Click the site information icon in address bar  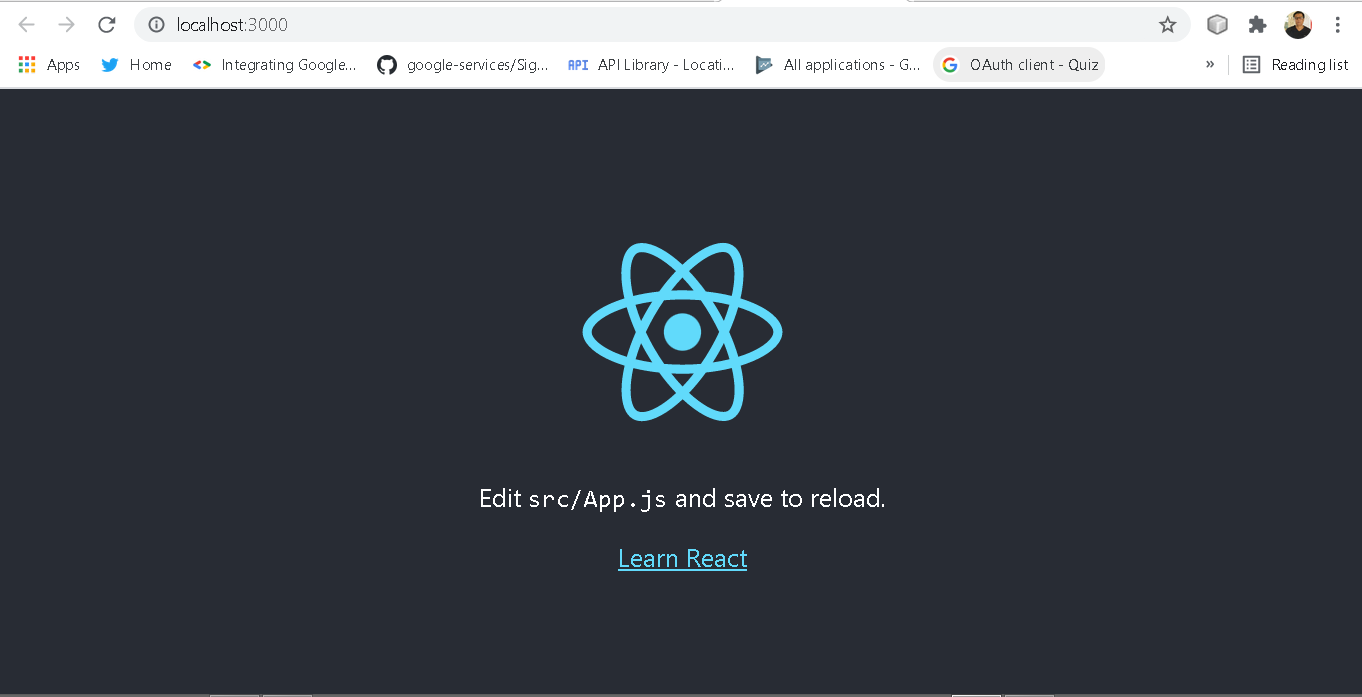[155, 25]
